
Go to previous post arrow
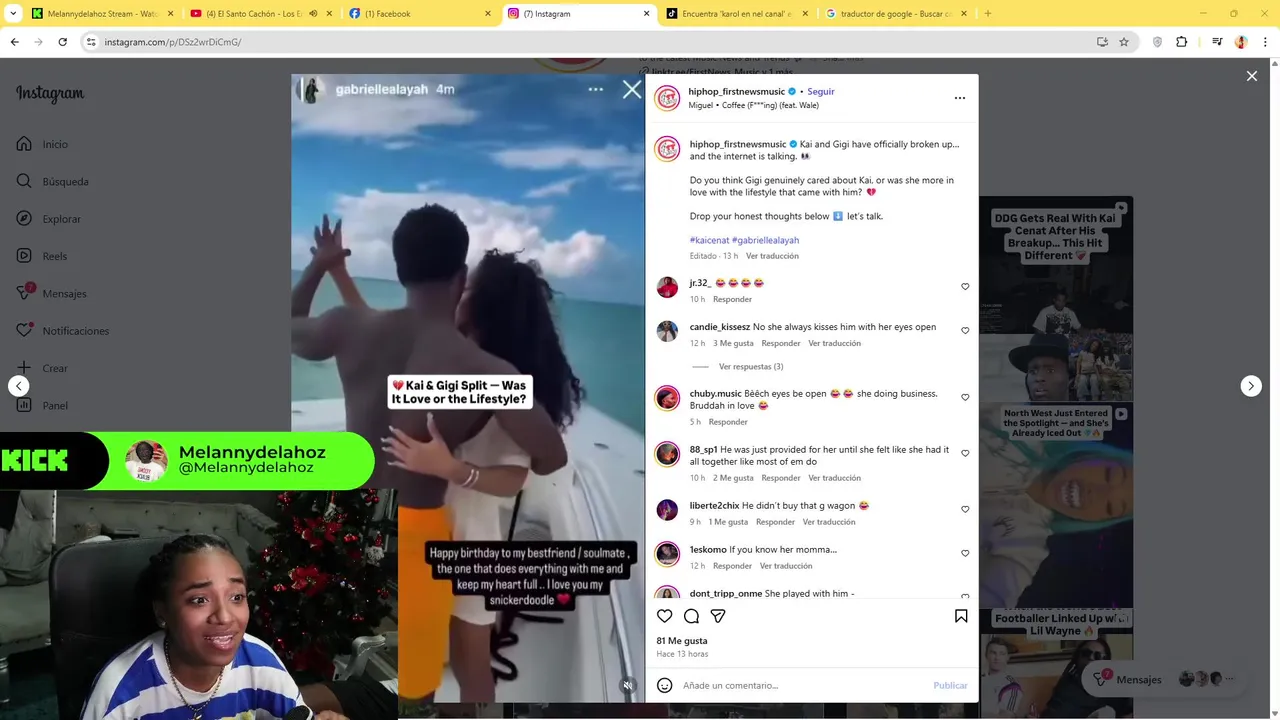pos(18,386)
